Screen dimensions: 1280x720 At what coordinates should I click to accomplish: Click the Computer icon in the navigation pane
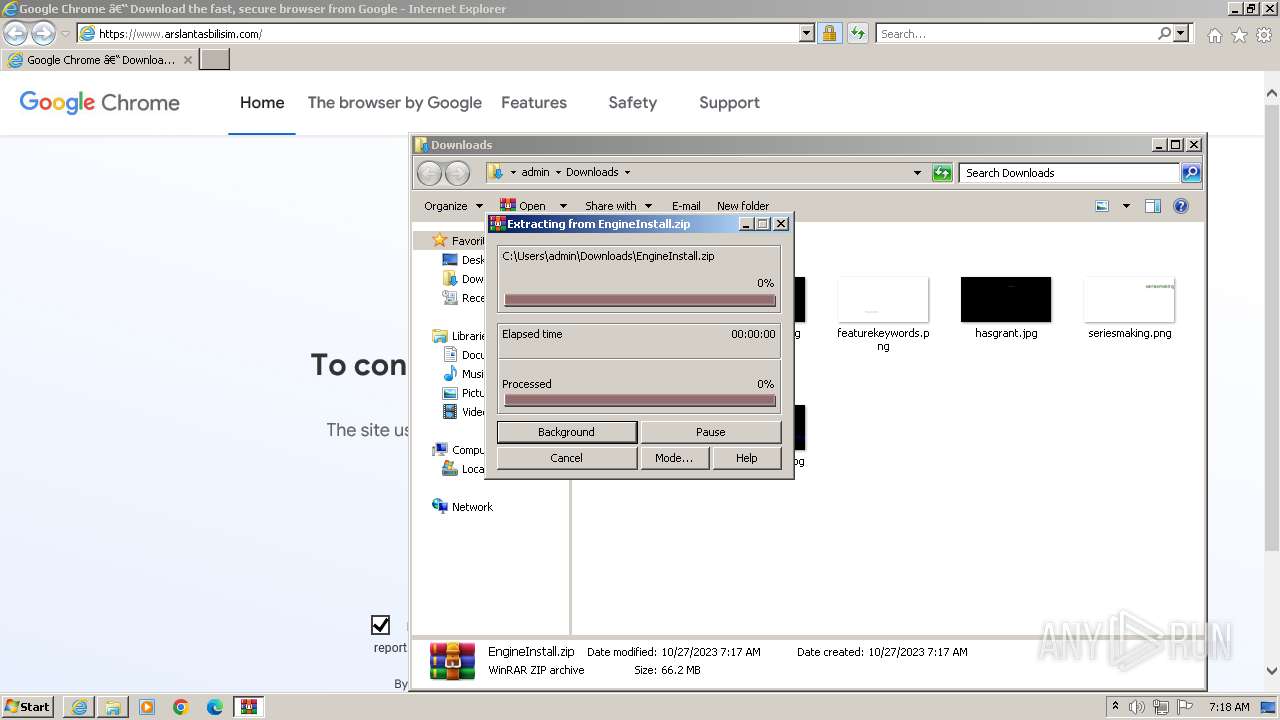coord(440,450)
